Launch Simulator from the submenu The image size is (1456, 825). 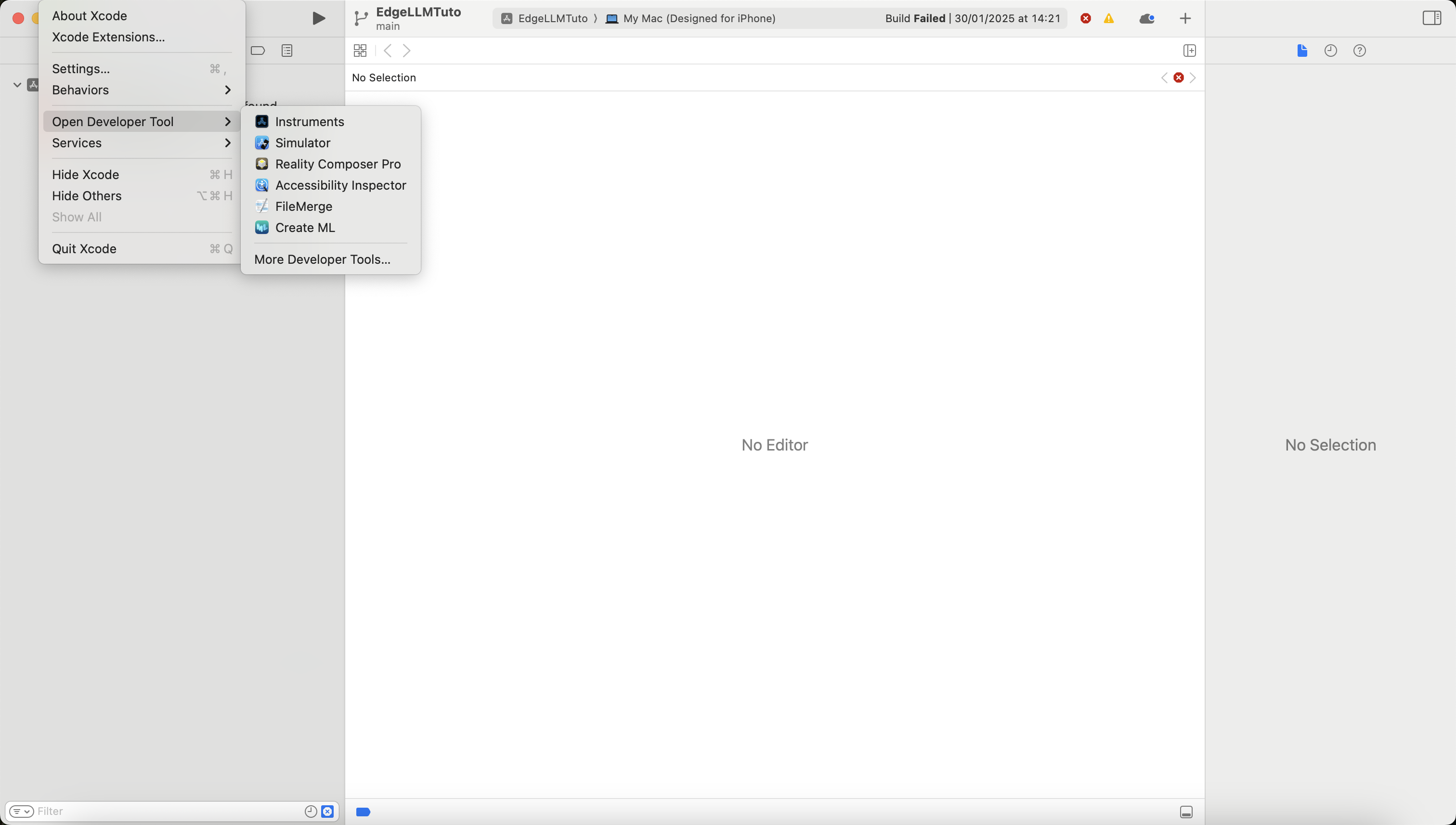click(302, 143)
